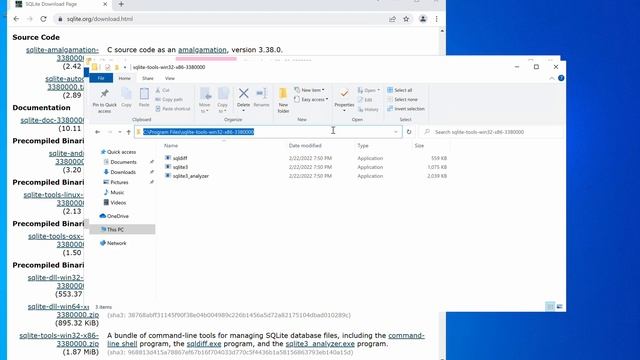Click the Search sqlite-tools search box
Image resolution: width=640 pixels, height=360 pixels.
[492, 132]
